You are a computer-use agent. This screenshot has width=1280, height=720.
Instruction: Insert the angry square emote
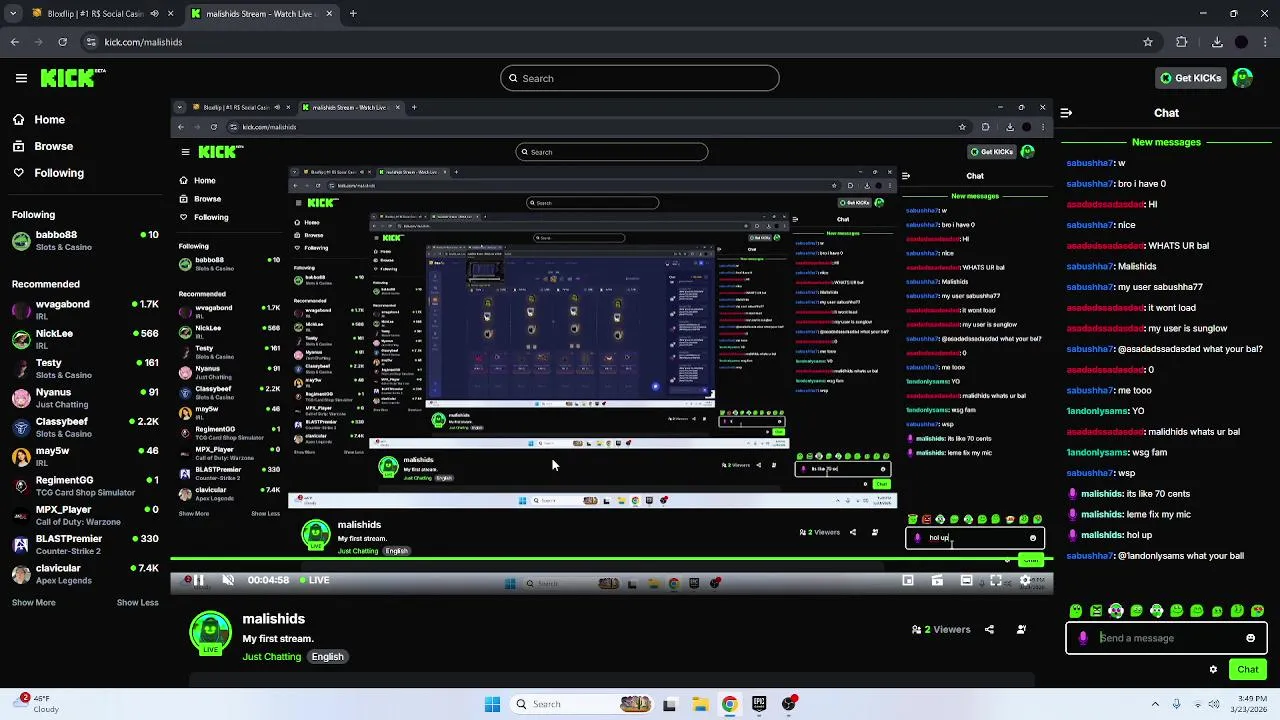point(1096,611)
